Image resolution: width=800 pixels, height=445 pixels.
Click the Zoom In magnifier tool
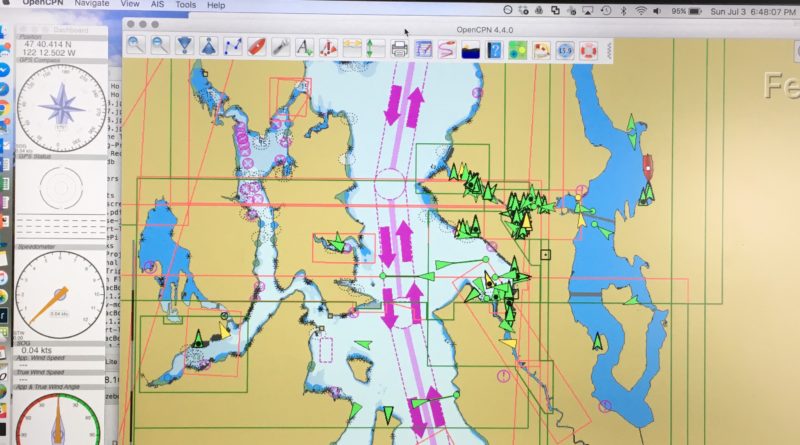(136, 46)
